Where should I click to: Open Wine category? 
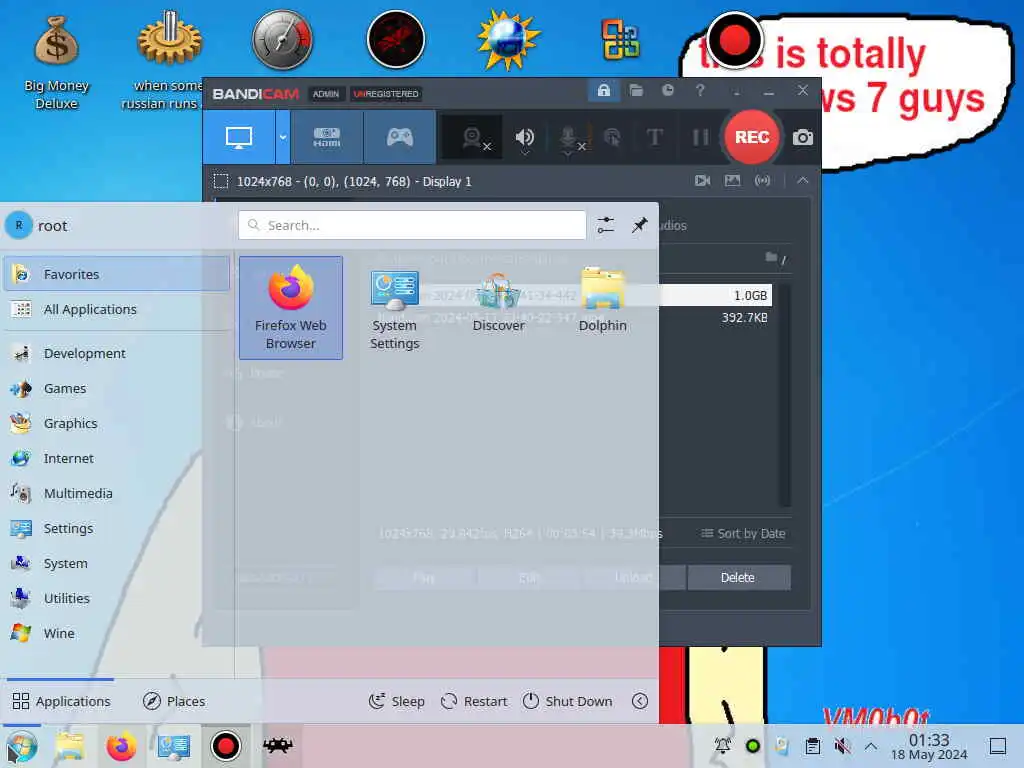pos(117,633)
